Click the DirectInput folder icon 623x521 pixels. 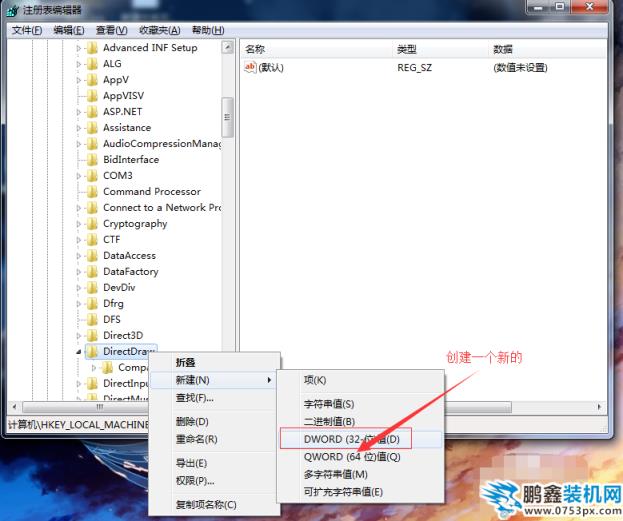pyautogui.click(x=92, y=383)
